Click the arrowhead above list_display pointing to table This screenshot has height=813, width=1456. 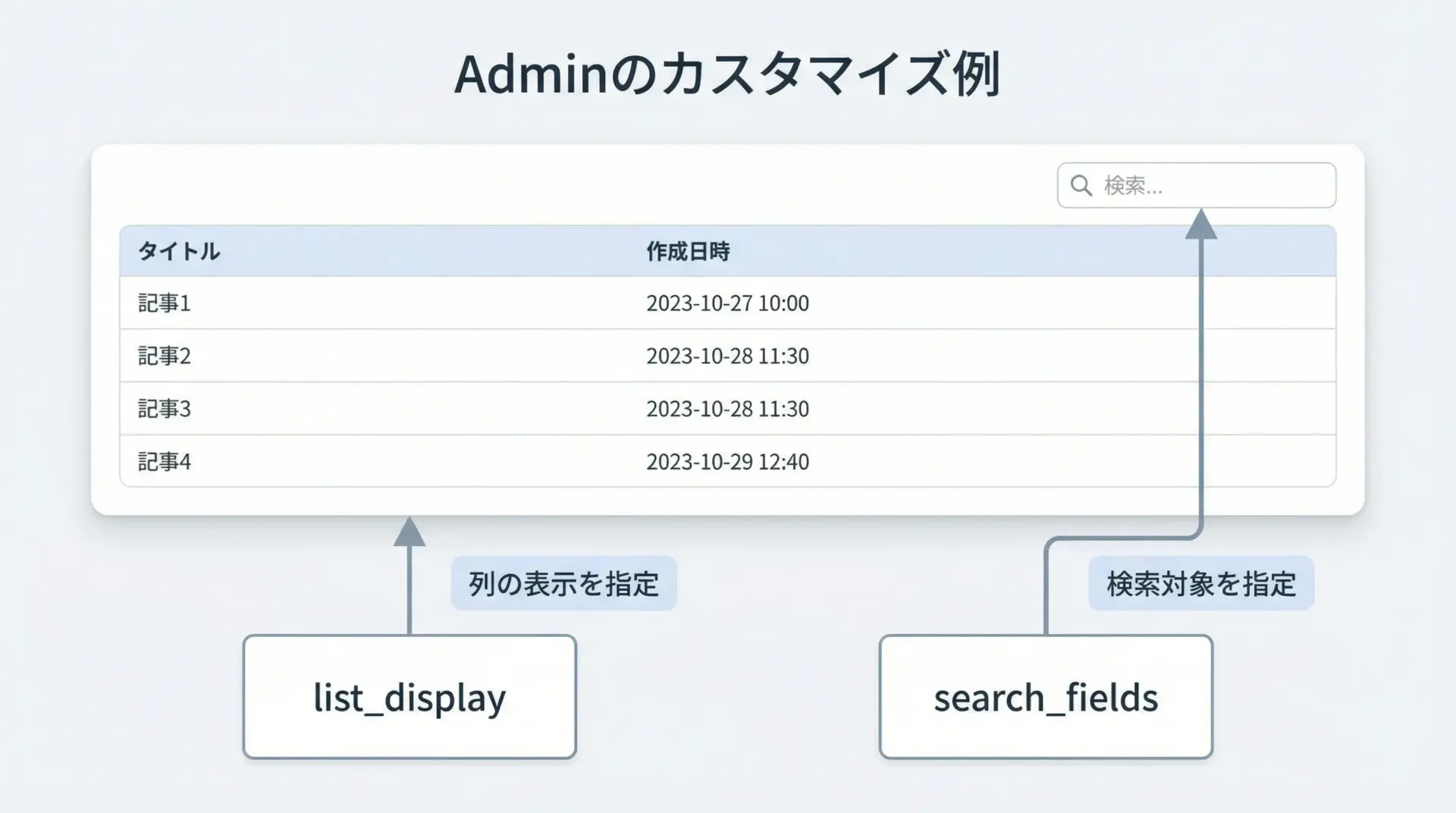tap(409, 532)
